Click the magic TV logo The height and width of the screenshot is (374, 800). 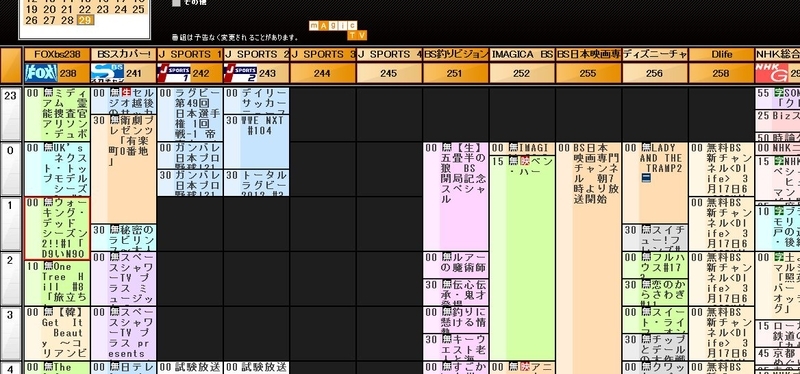click(338, 31)
